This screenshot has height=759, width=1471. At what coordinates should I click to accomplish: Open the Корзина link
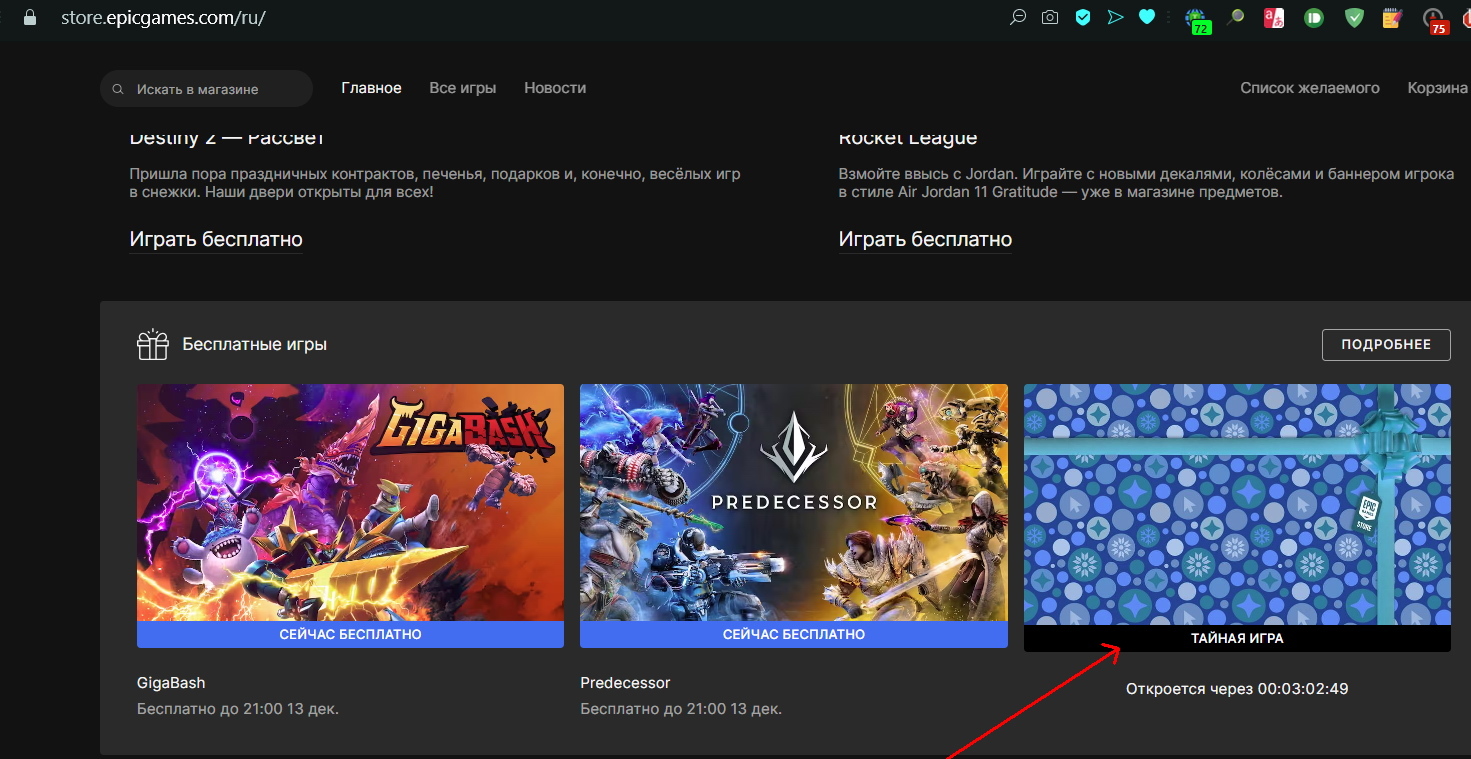[x=1438, y=88]
